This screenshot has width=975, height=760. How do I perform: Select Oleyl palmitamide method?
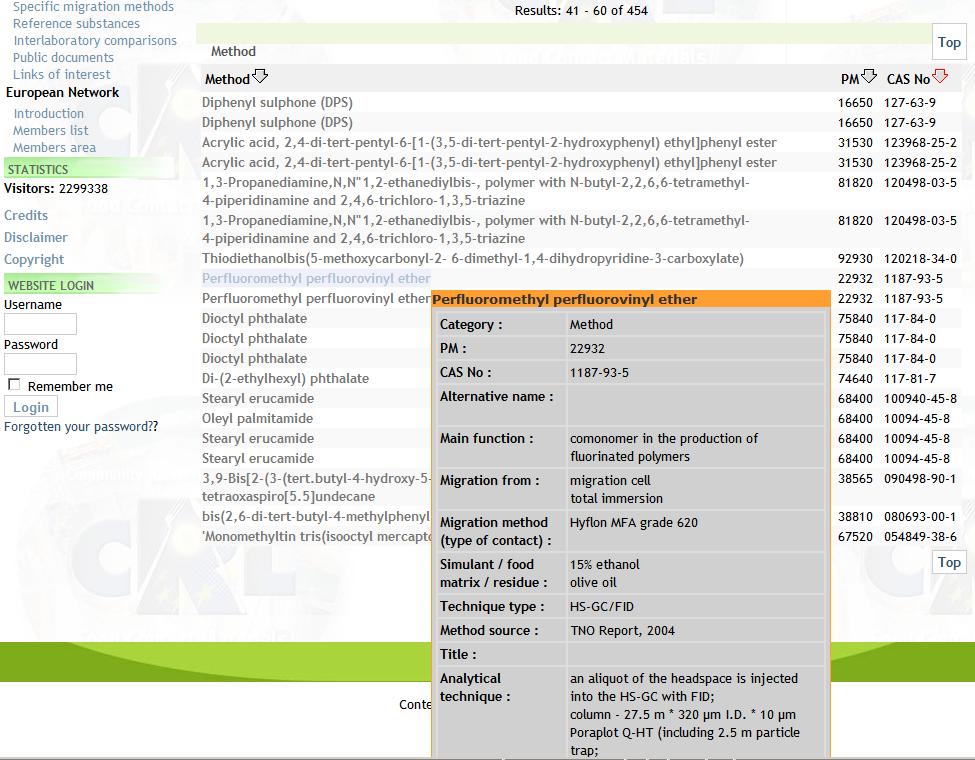(257, 419)
